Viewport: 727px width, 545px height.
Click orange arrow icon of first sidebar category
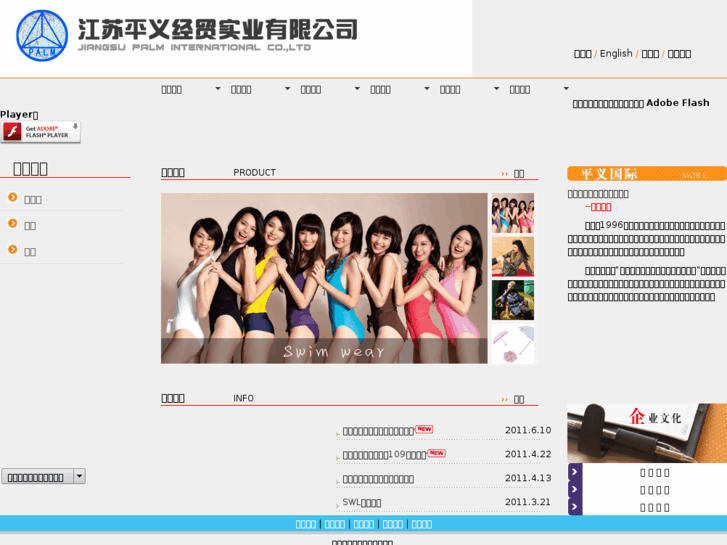click(x=13, y=197)
